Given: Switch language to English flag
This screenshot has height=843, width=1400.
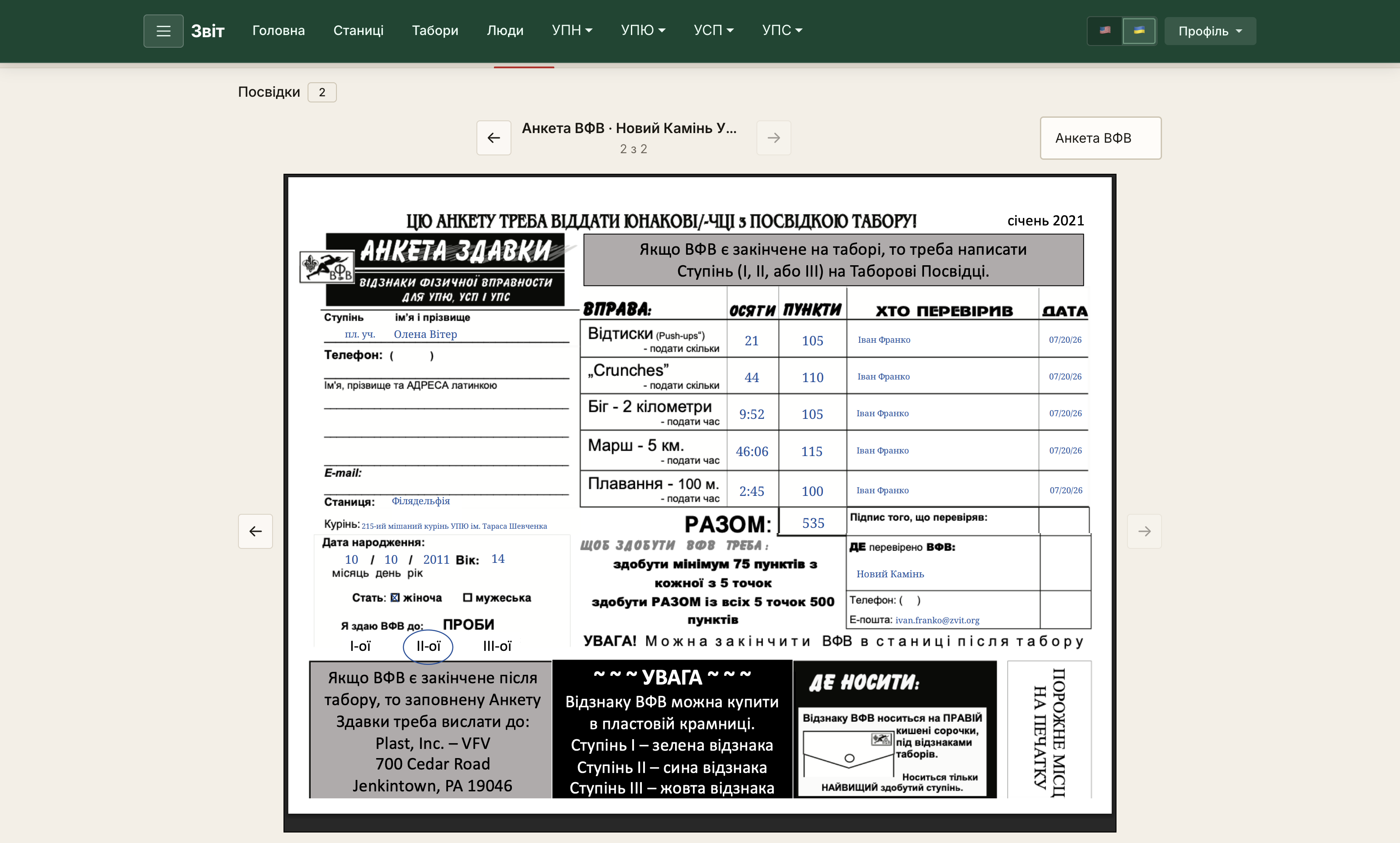Looking at the screenshot, I should pos(1105,31).
